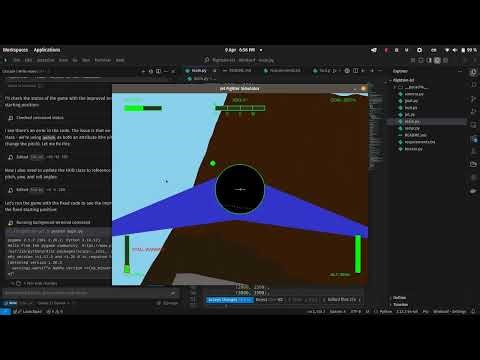Open the README.md file in Explorer
This screenshot has height=360, width=480.
[x=415, y=135]
